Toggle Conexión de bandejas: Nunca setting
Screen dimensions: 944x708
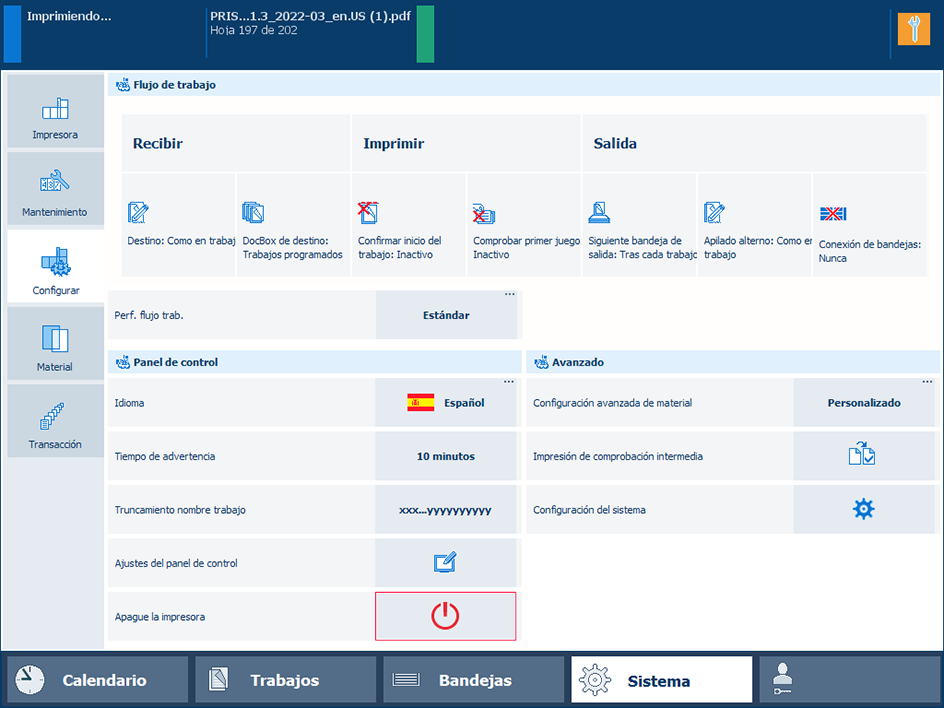point(870,225)
